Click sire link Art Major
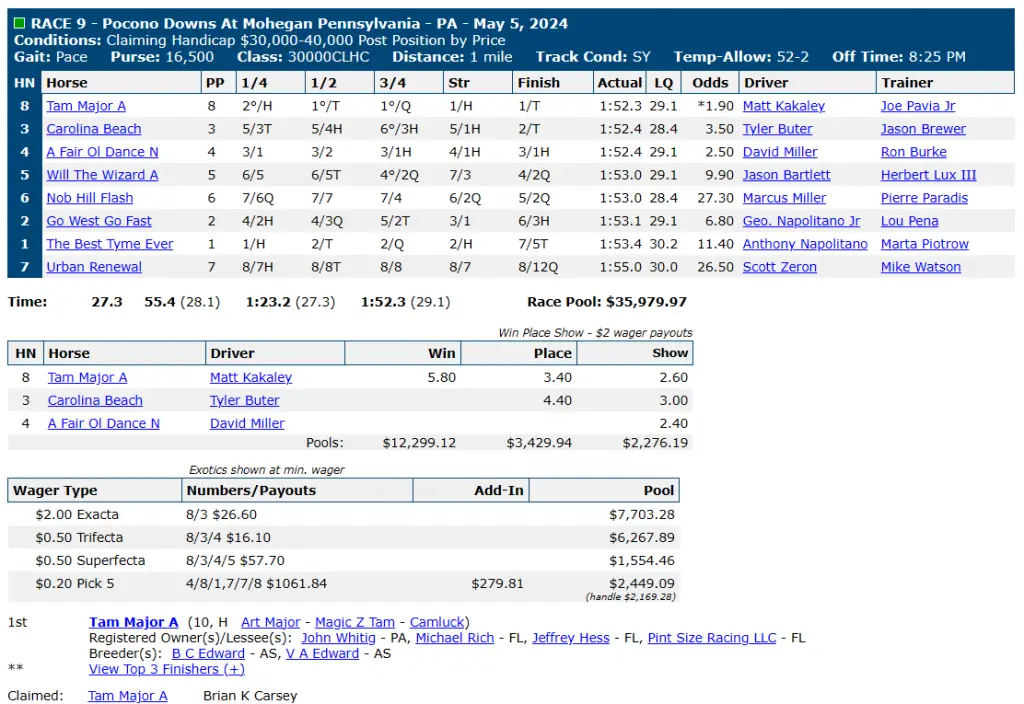The height and width of the screenshot is (704, 1024). tap(270, 622)
